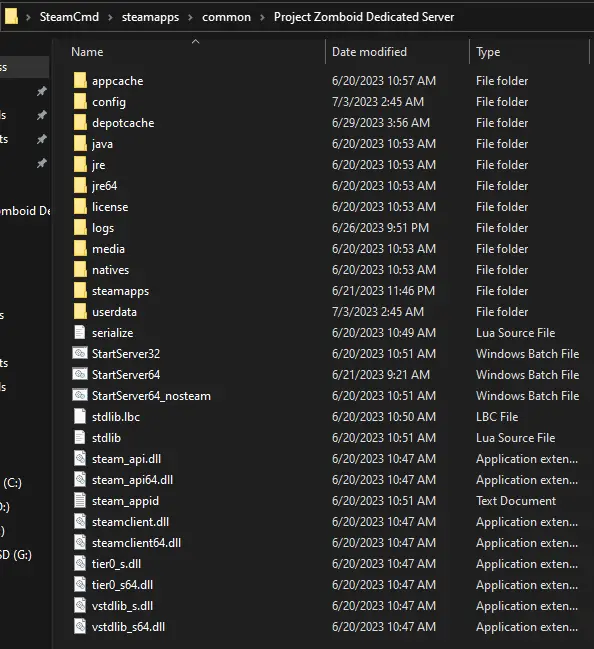Click the Text Document type cell
594x649 pixels.
[516, 501]
